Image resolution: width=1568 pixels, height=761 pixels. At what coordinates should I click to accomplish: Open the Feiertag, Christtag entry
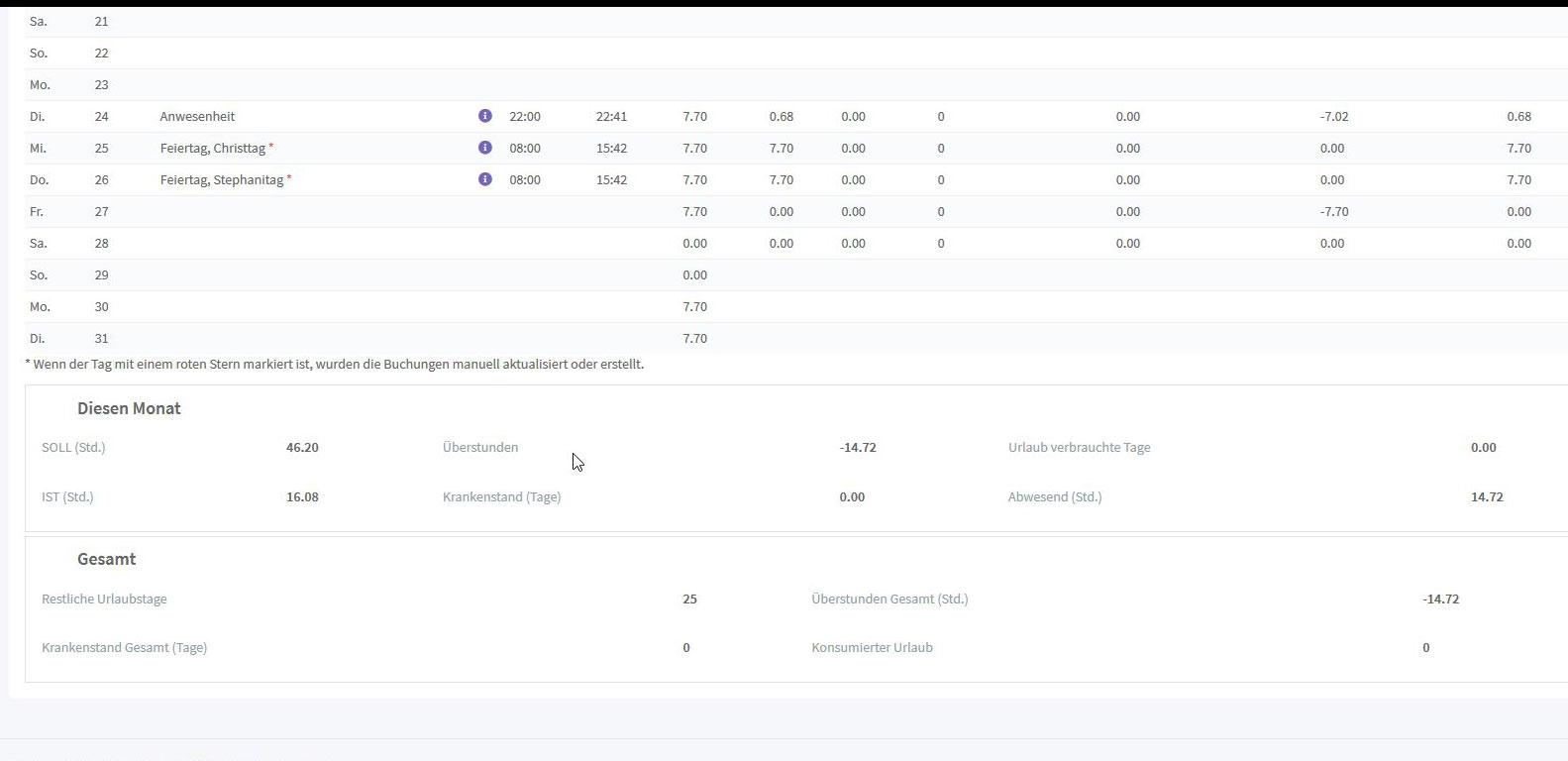point(212,148)
